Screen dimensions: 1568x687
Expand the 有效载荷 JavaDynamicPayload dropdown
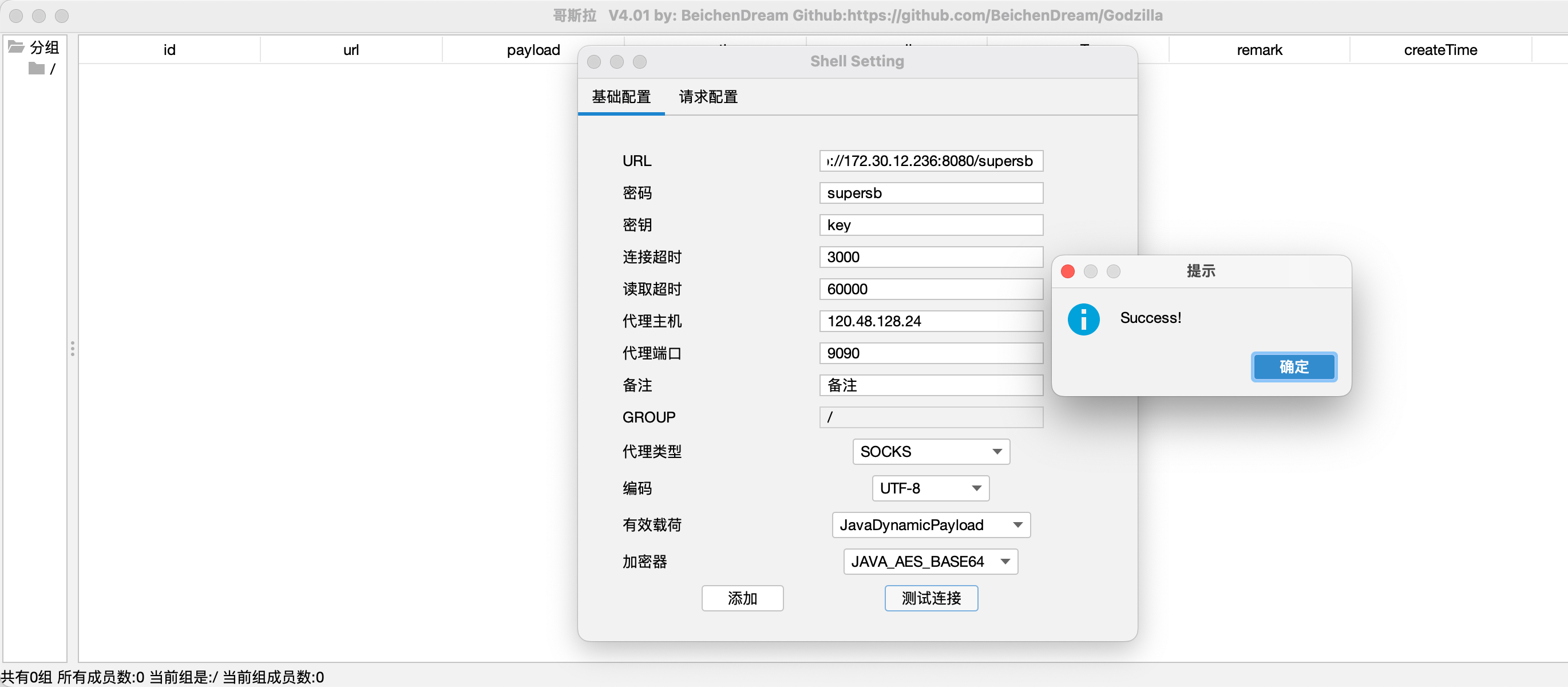pos(930,524)
